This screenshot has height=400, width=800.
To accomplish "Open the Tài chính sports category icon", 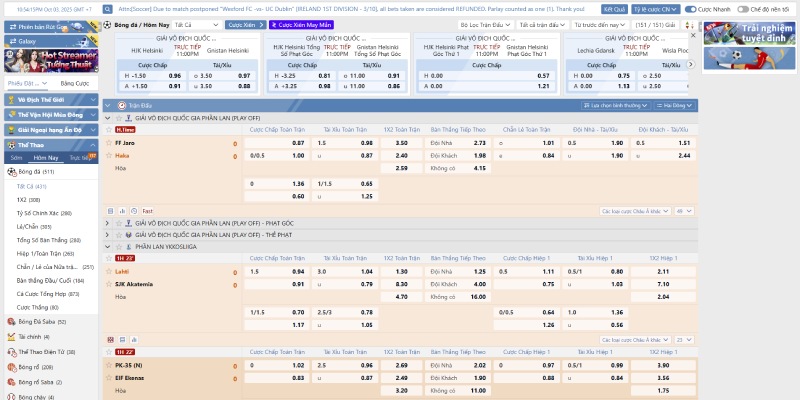I will (10, 337).
